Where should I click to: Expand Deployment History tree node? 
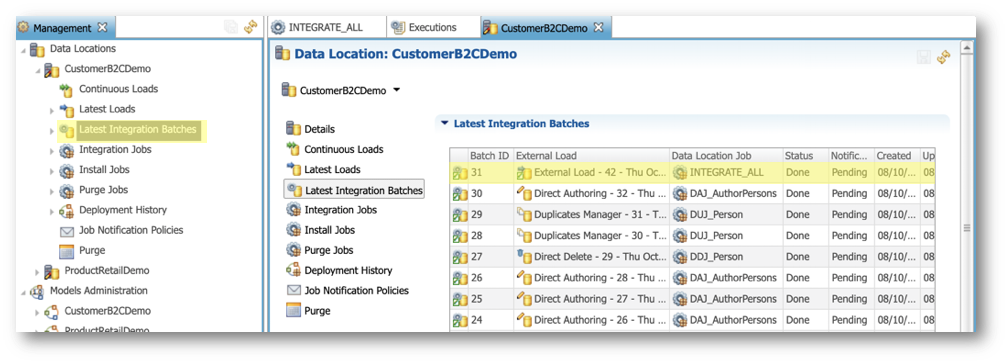coord(53,211)
